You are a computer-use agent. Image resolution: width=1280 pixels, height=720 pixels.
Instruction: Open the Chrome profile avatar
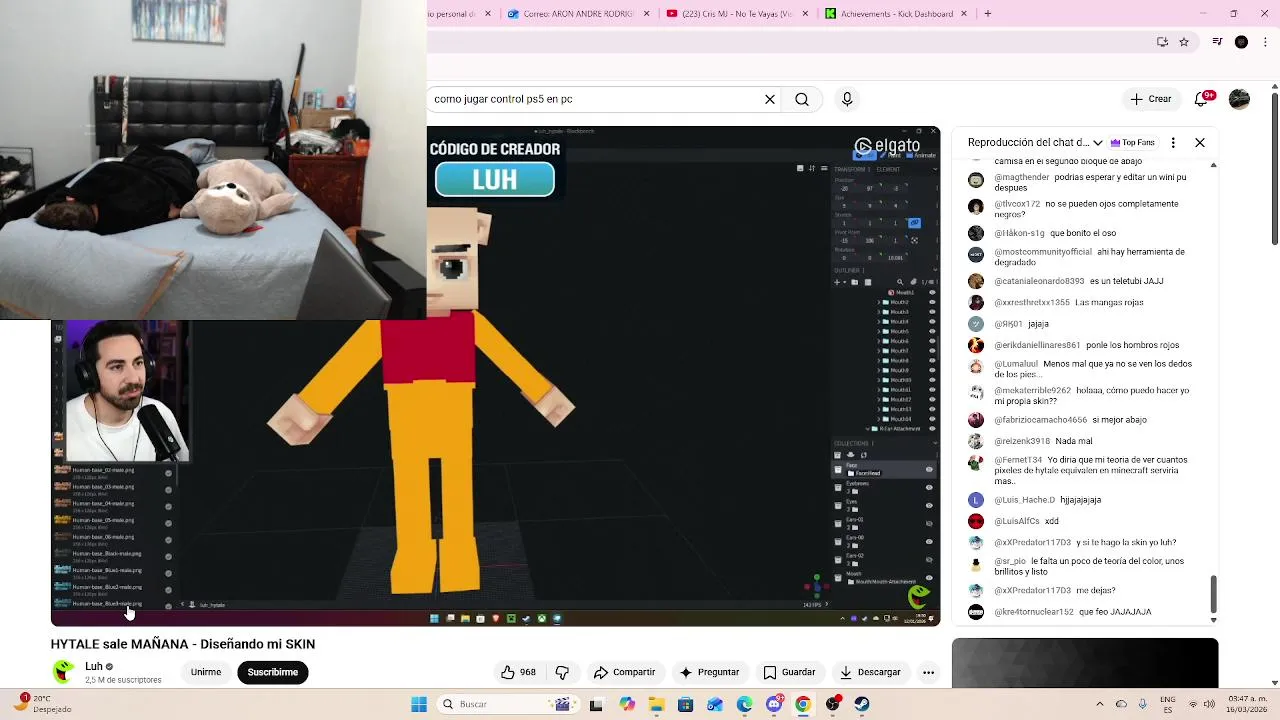coord(1241,42)
